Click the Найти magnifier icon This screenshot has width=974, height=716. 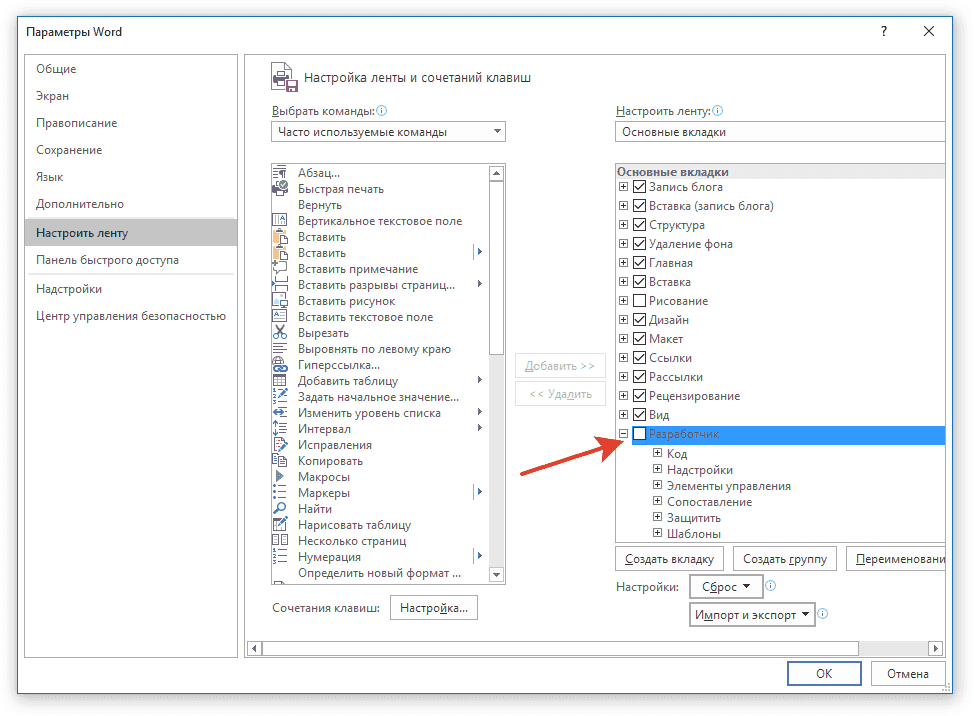[x=280, y=509]
